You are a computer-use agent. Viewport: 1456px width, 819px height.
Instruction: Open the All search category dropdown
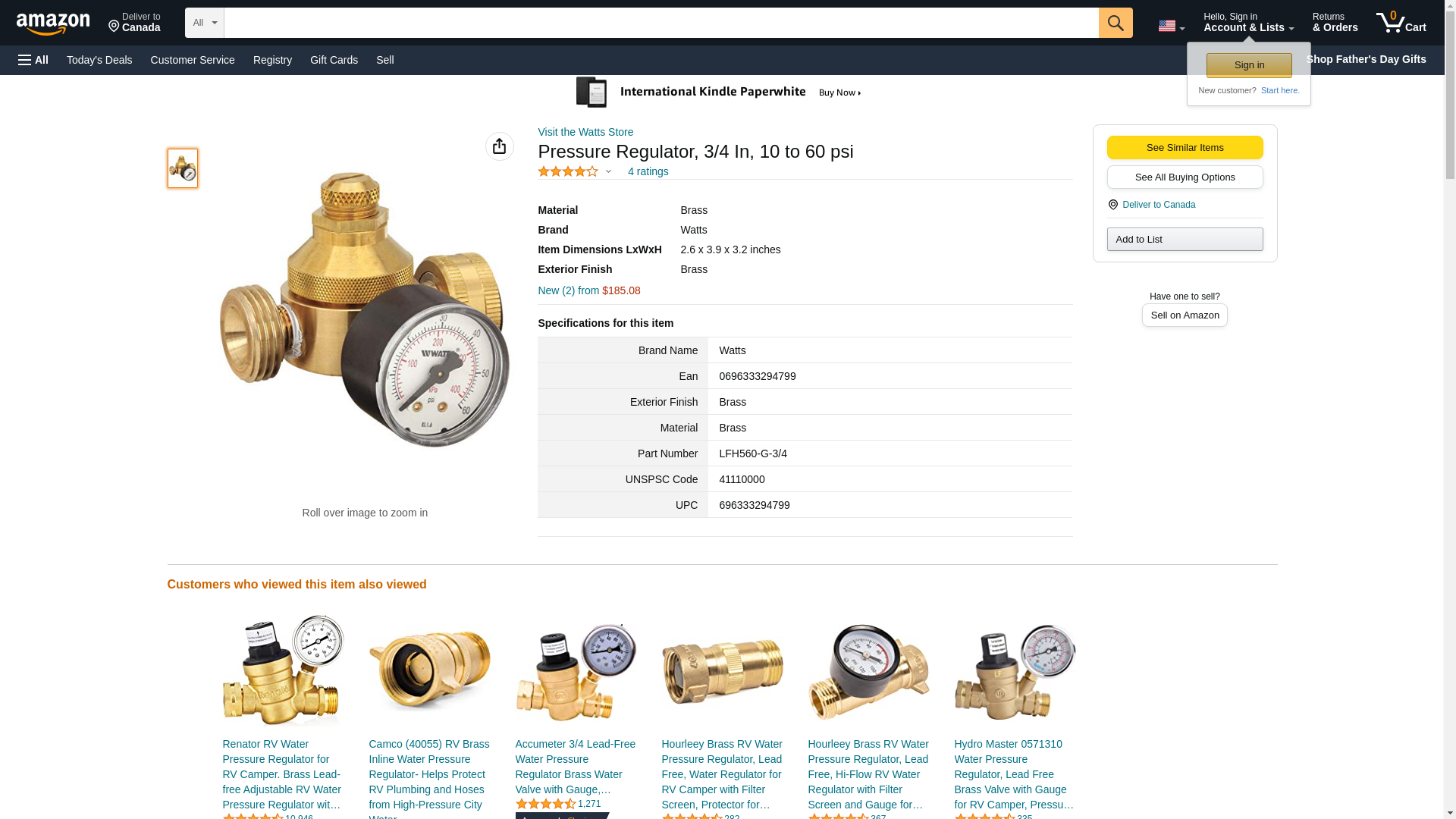coord(204,23)
